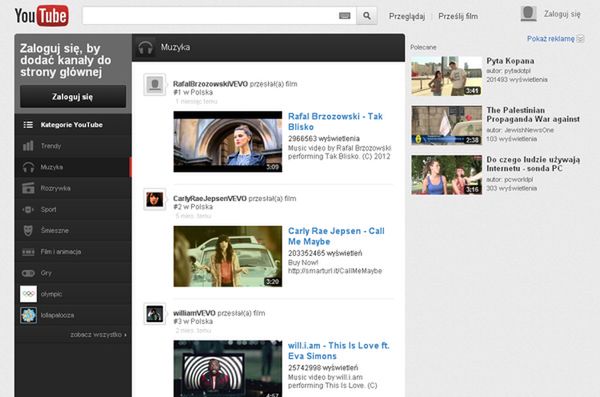Click '#2 w Polska' ranking text
The image size is (600, 397).
point(193,207)
